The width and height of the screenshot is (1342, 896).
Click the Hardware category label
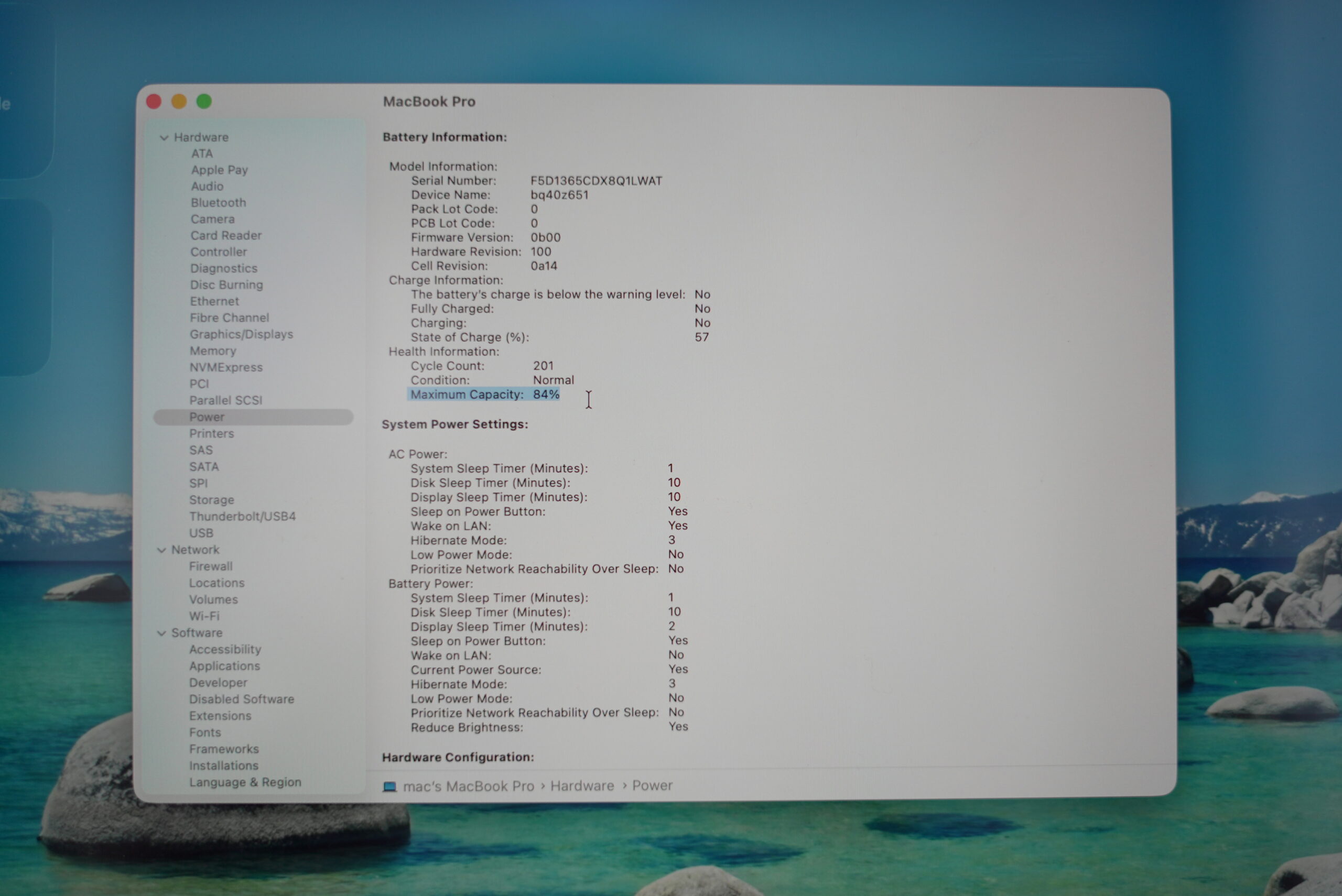coord(201,138)
